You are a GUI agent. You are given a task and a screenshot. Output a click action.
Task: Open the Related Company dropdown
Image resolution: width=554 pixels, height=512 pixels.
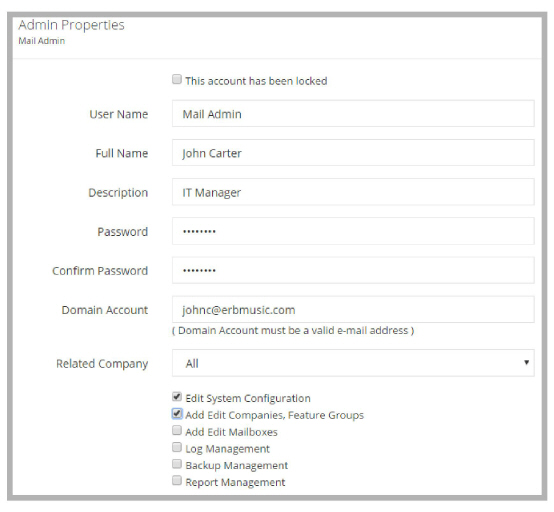[x=353, y=363]
